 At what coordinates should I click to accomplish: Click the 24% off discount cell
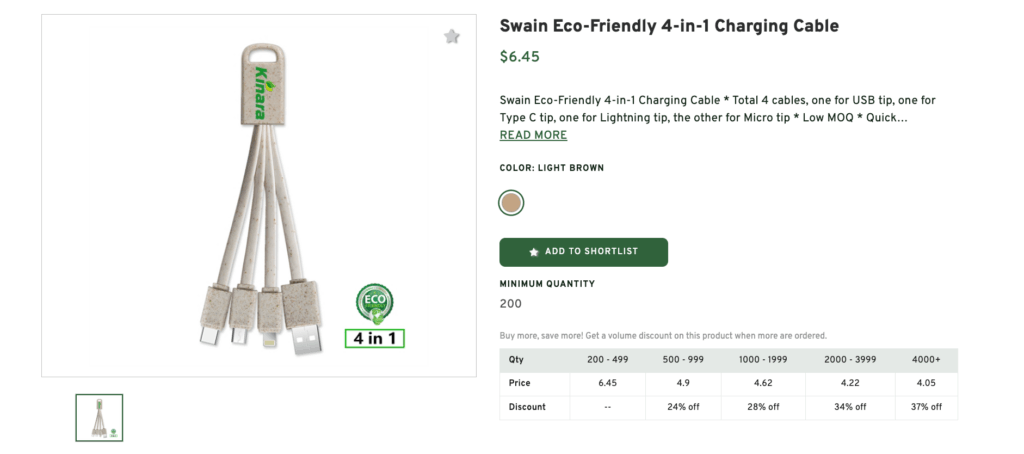click(x=683, y=407)
